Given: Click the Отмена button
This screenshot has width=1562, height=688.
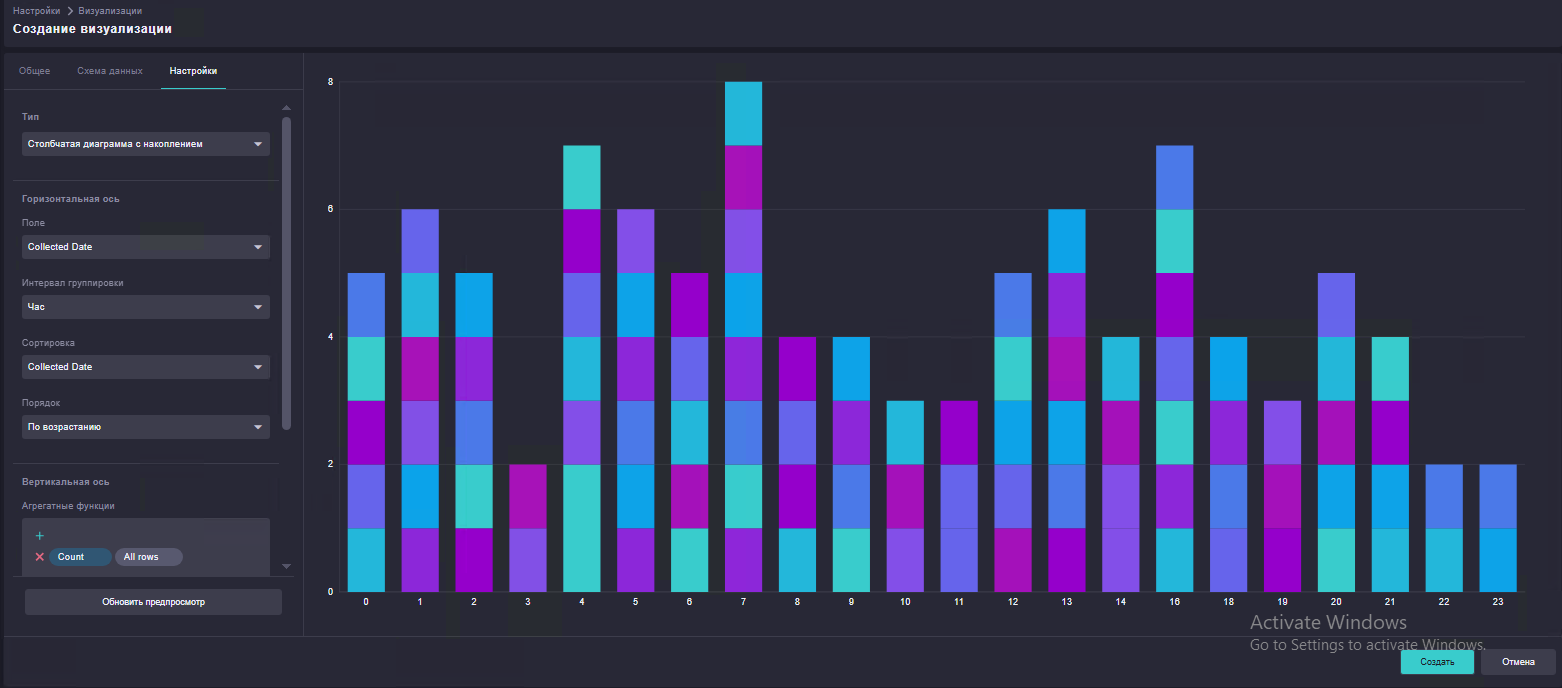Looking at the screenshot, I should pyautogui.click(x=1518, y=662).
